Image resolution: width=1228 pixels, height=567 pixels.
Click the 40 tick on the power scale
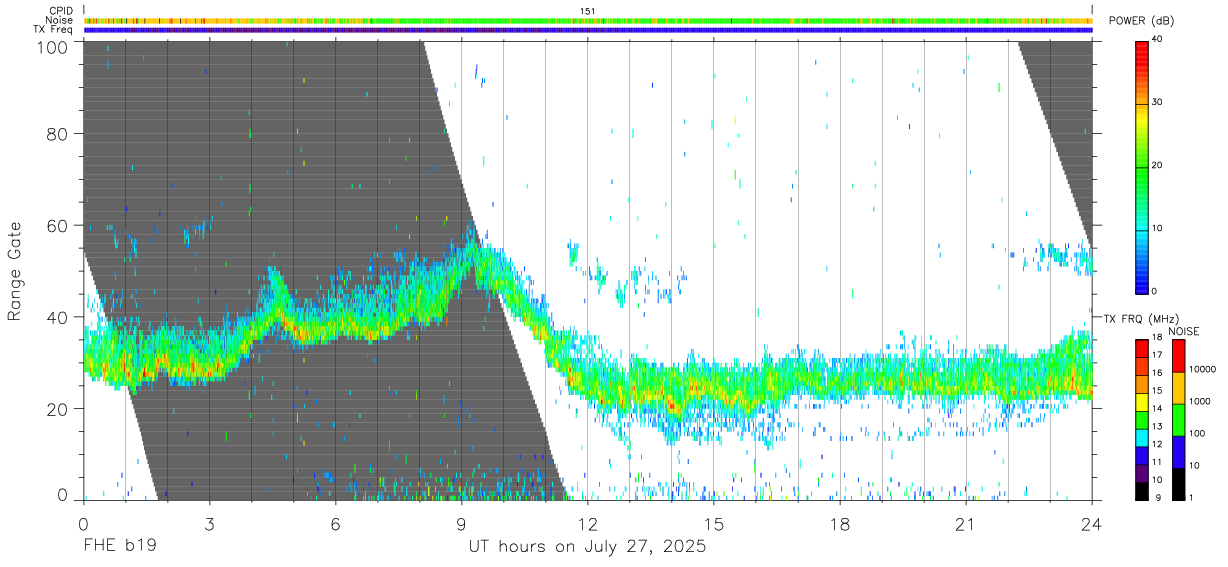(1158, 40)
